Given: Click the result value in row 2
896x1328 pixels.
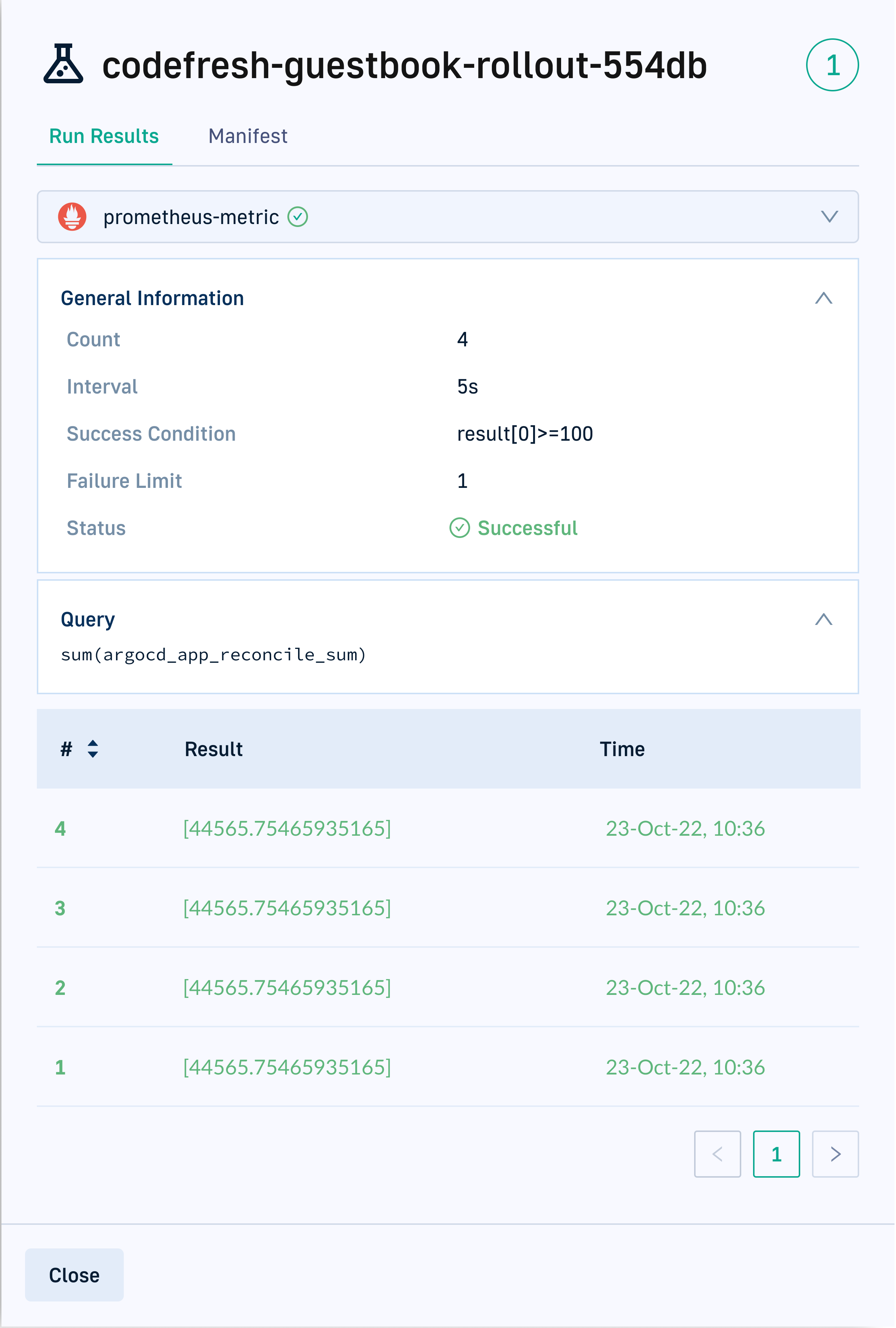Looking at the screenshot, I should 287,988.
